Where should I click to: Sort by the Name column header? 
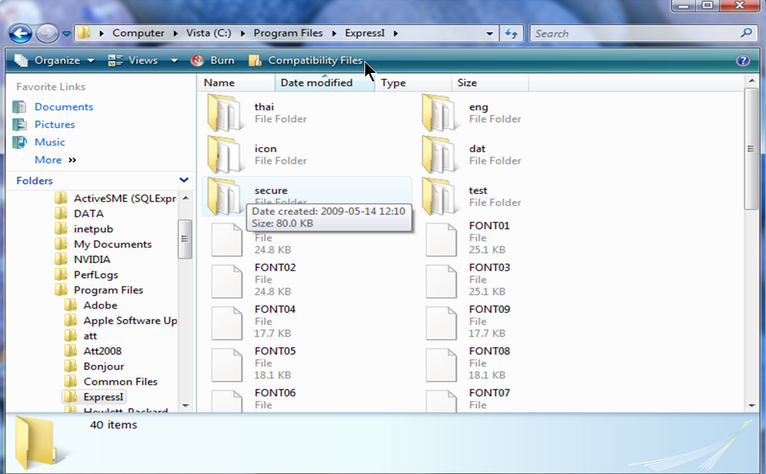(x=236, y=83)
